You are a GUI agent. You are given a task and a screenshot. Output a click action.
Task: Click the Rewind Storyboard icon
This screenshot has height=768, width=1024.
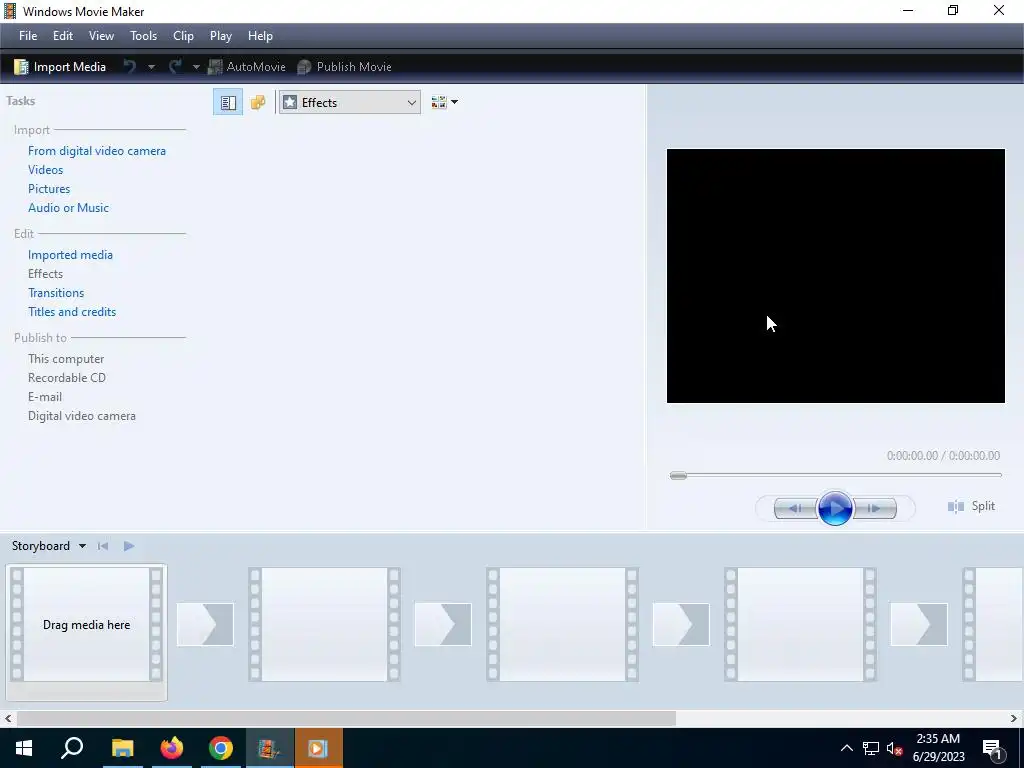(103, 546)
